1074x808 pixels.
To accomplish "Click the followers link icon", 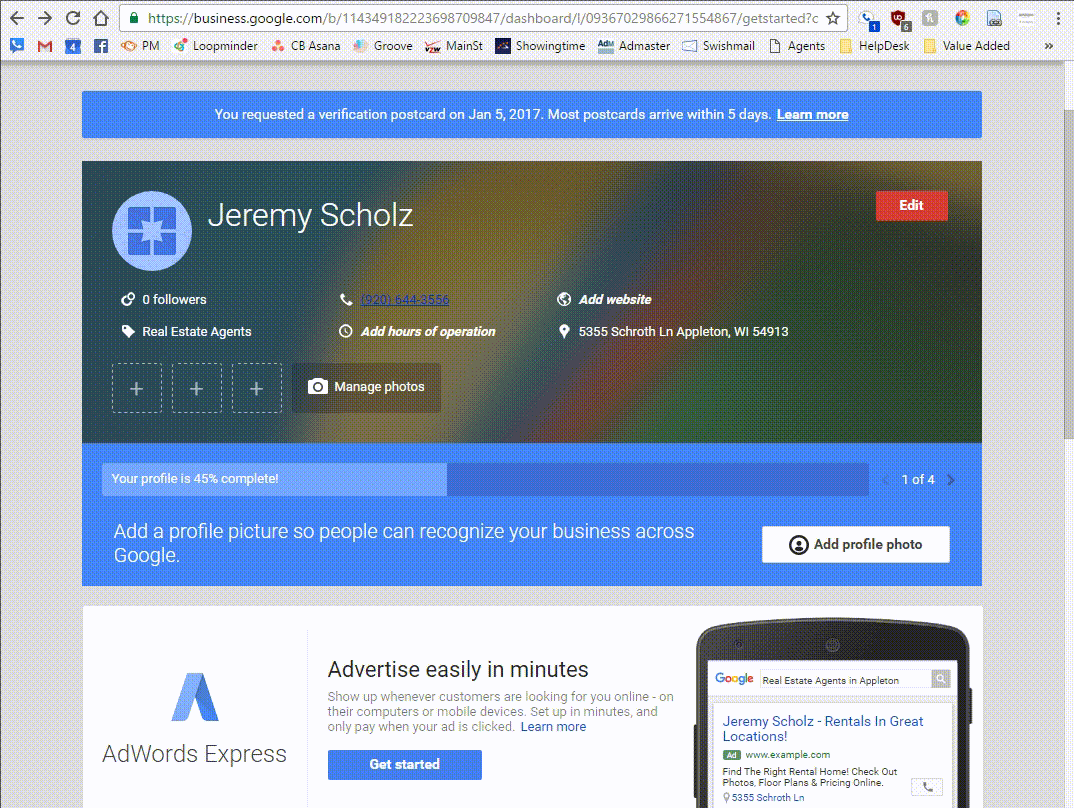I will click(127, 299).
